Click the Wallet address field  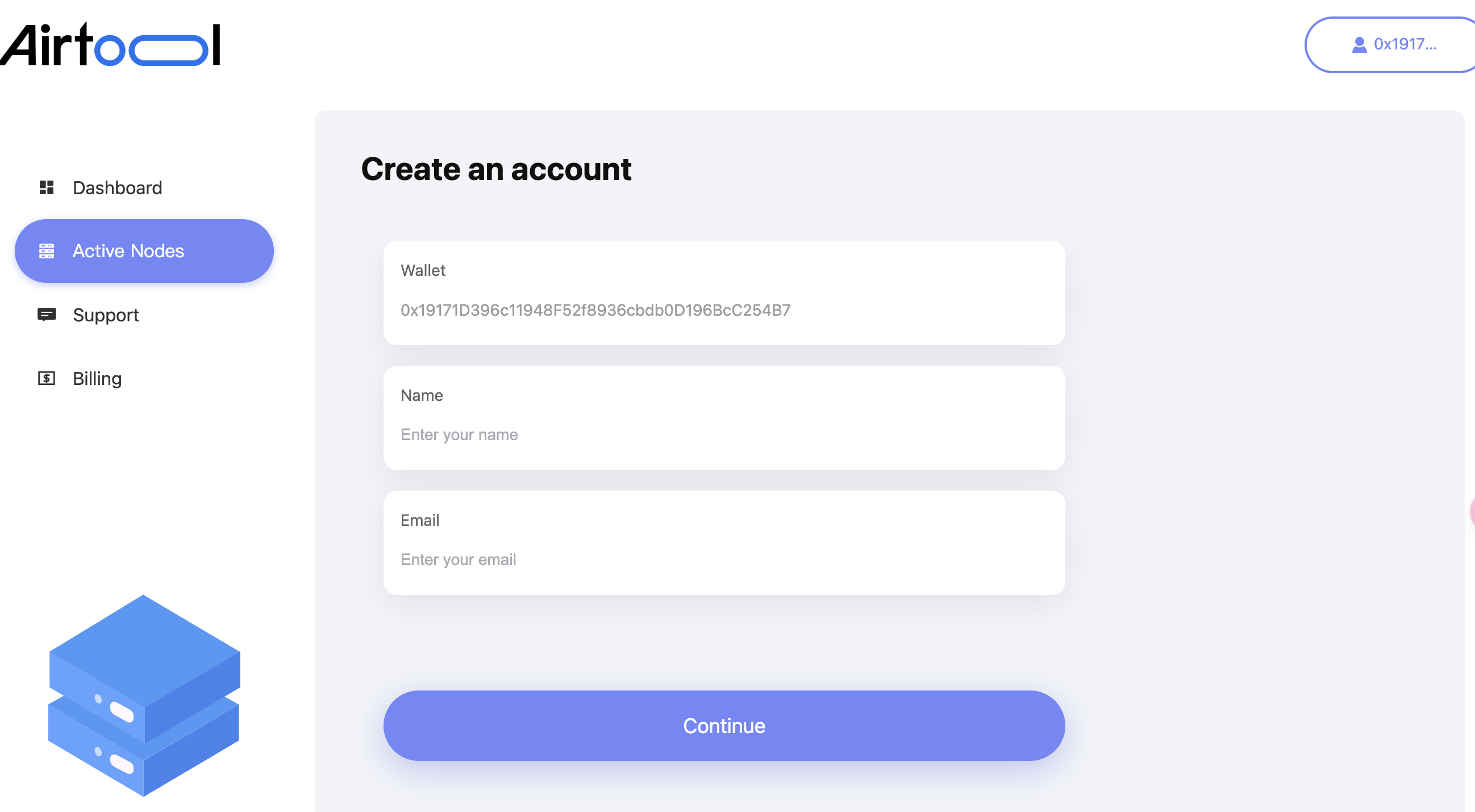point(724,310)
